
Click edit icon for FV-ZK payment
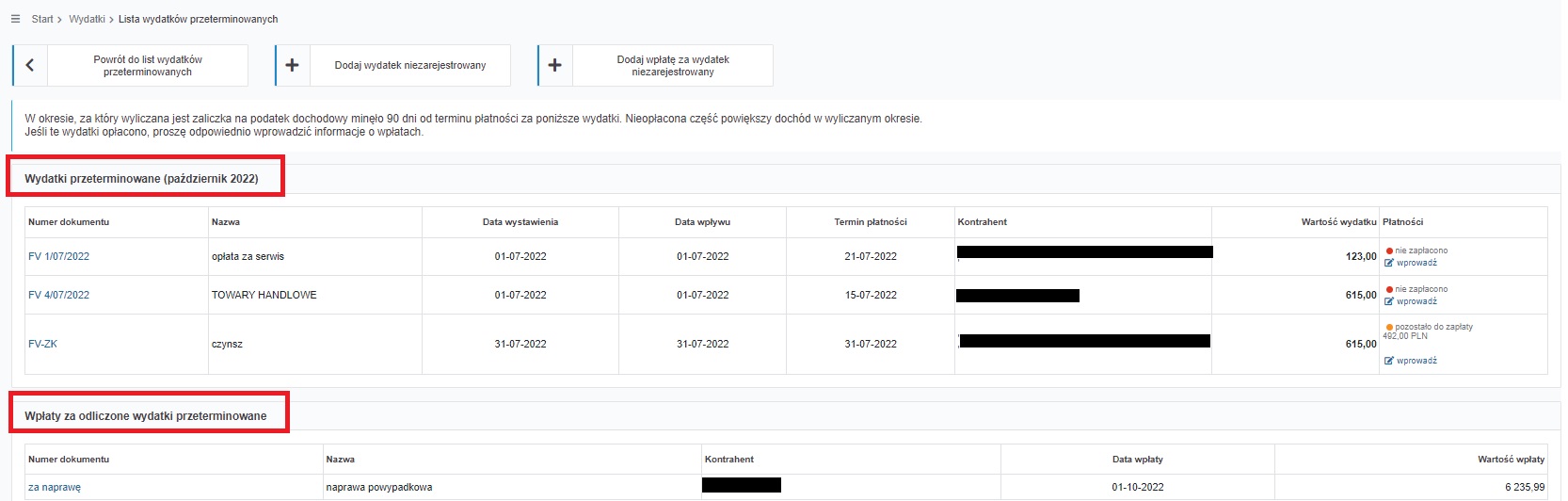(1389, 361)
